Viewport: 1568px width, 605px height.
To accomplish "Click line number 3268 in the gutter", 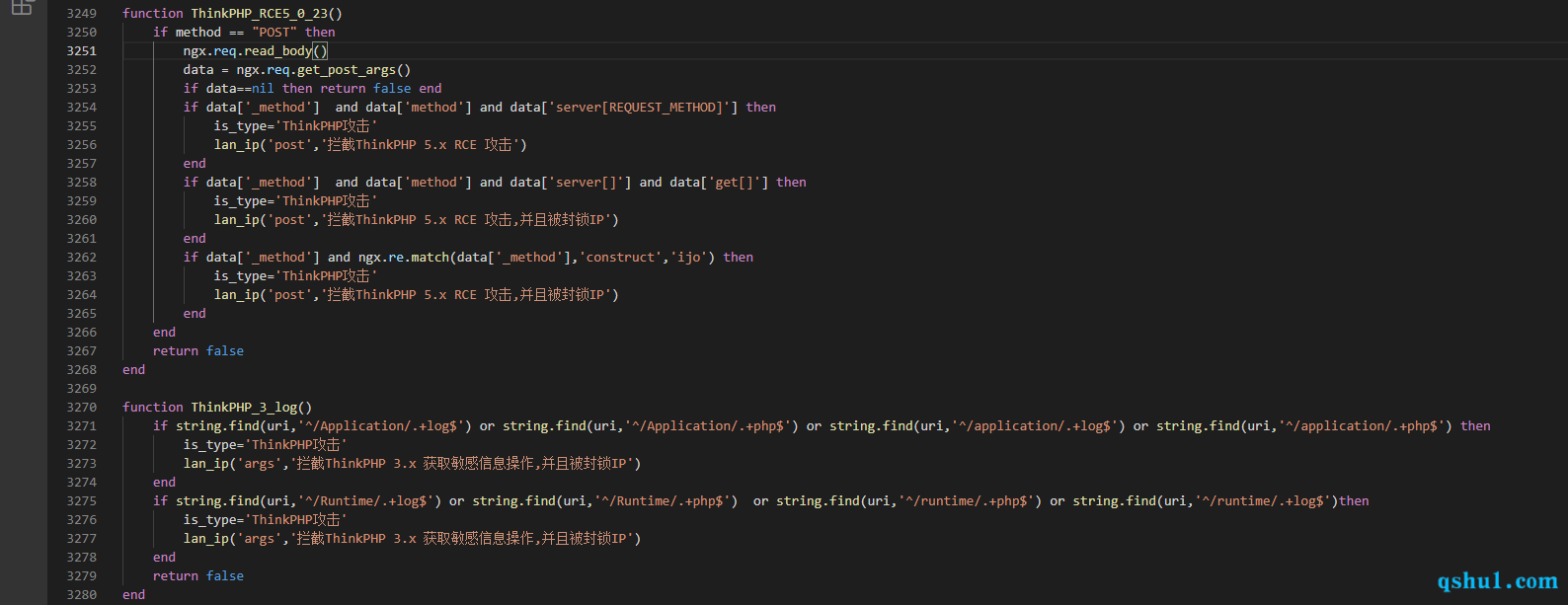I will pos(82,370).
